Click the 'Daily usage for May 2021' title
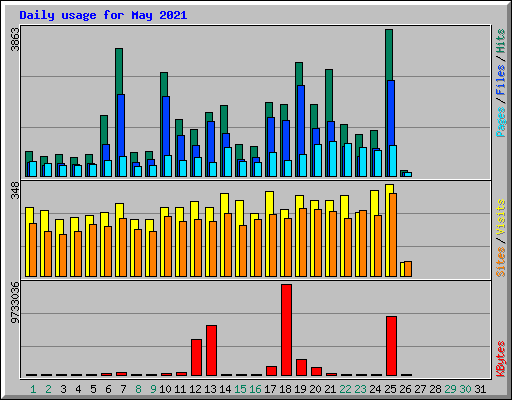Screen dimensions: 512x400 pyautogui.click(x=103, y=15)
